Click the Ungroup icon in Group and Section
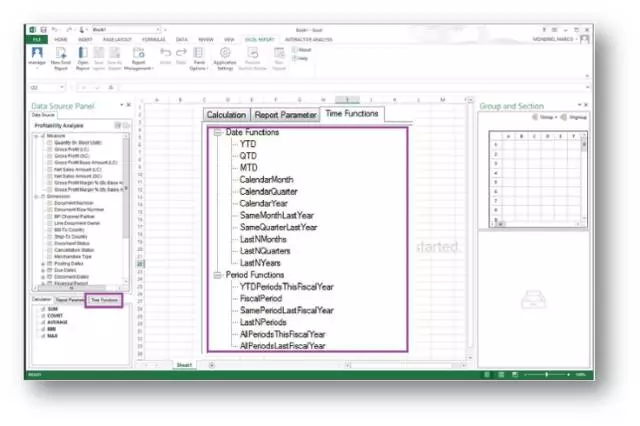640x426 pixels. [x=563, y=118]
